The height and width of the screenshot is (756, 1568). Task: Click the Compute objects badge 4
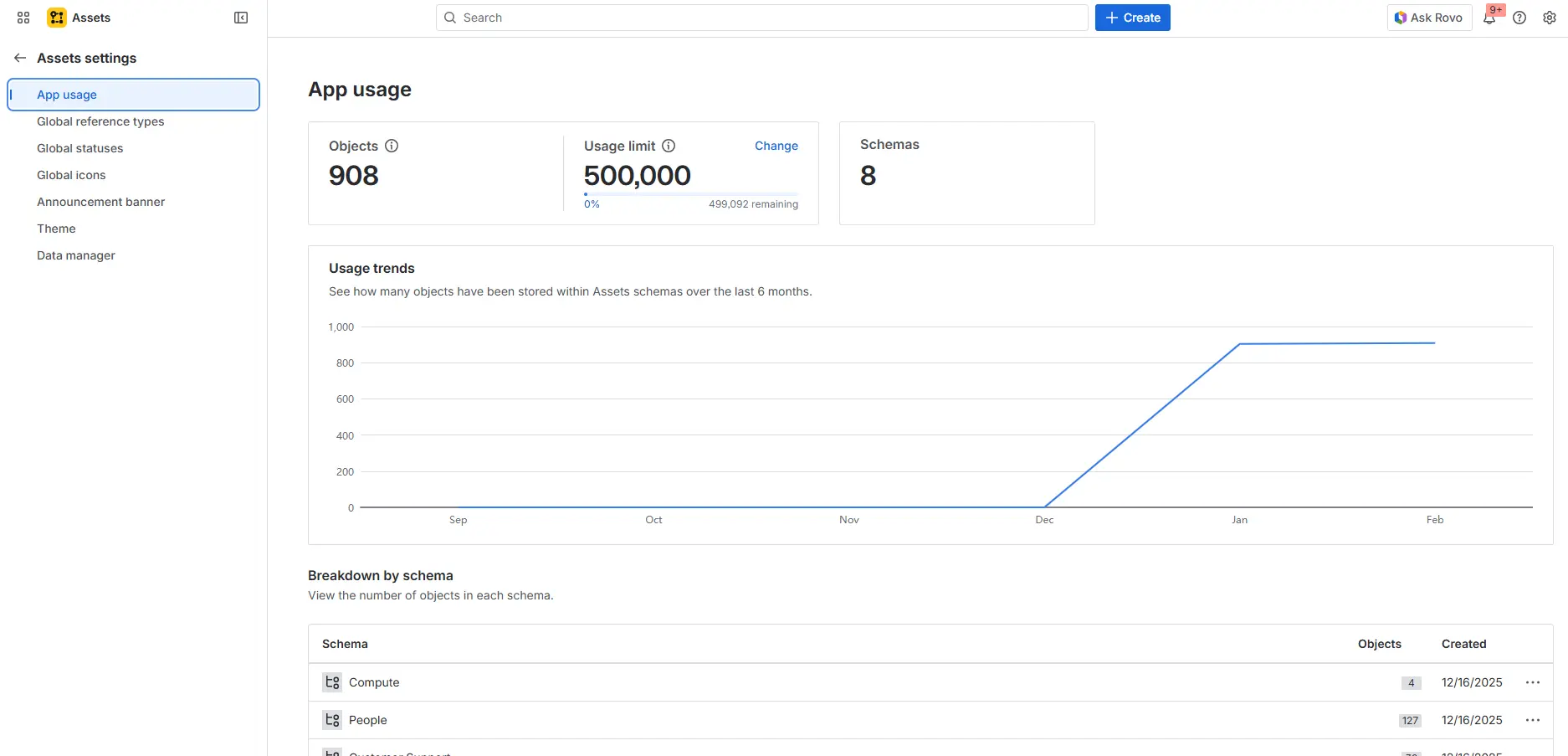click(1412, 682)
